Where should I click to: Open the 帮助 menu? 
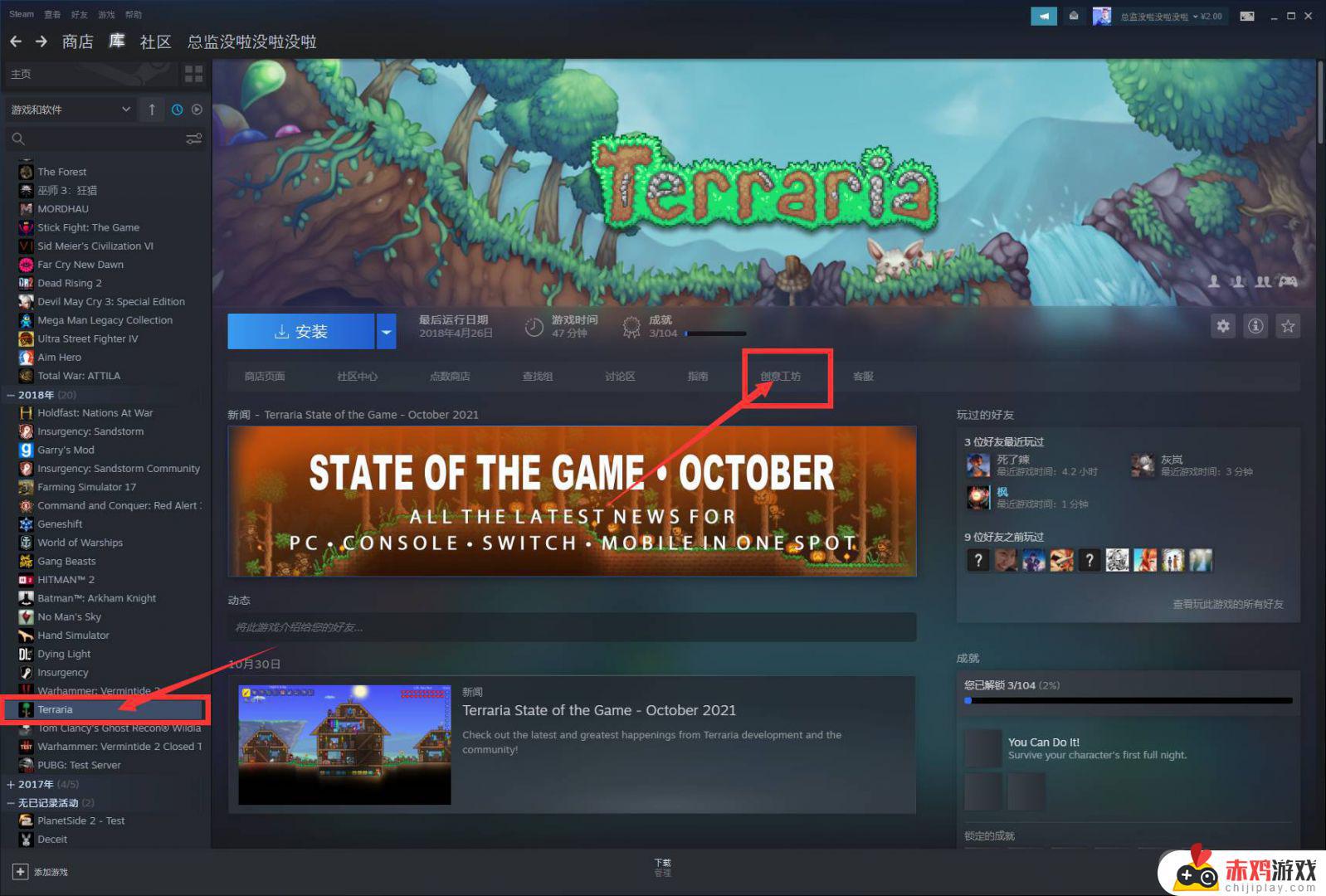[x=133, y=14]
